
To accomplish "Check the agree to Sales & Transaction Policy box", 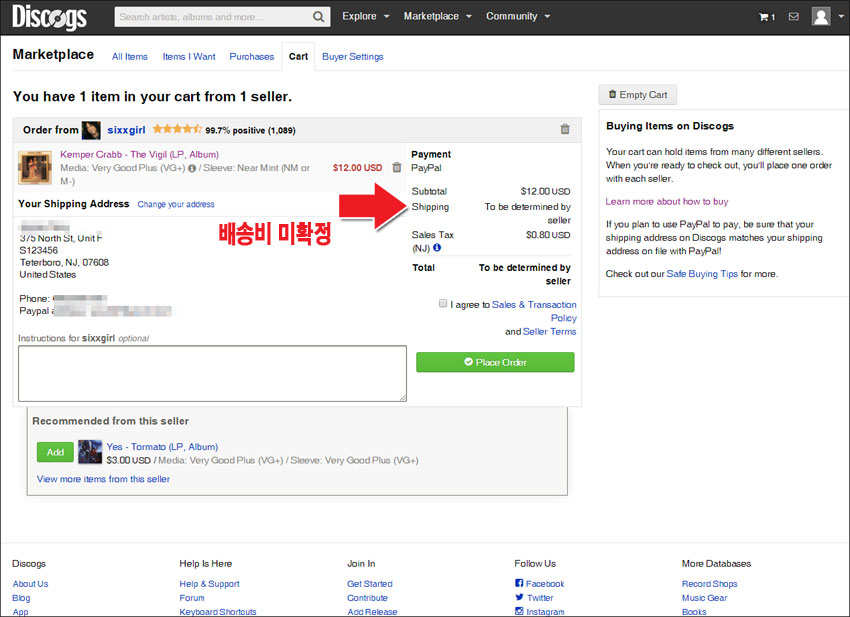I will point(443,304).
